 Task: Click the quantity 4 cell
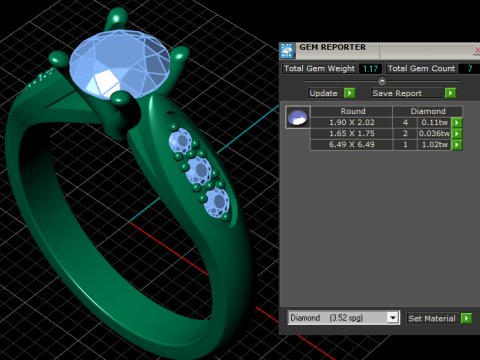[405, 122]
